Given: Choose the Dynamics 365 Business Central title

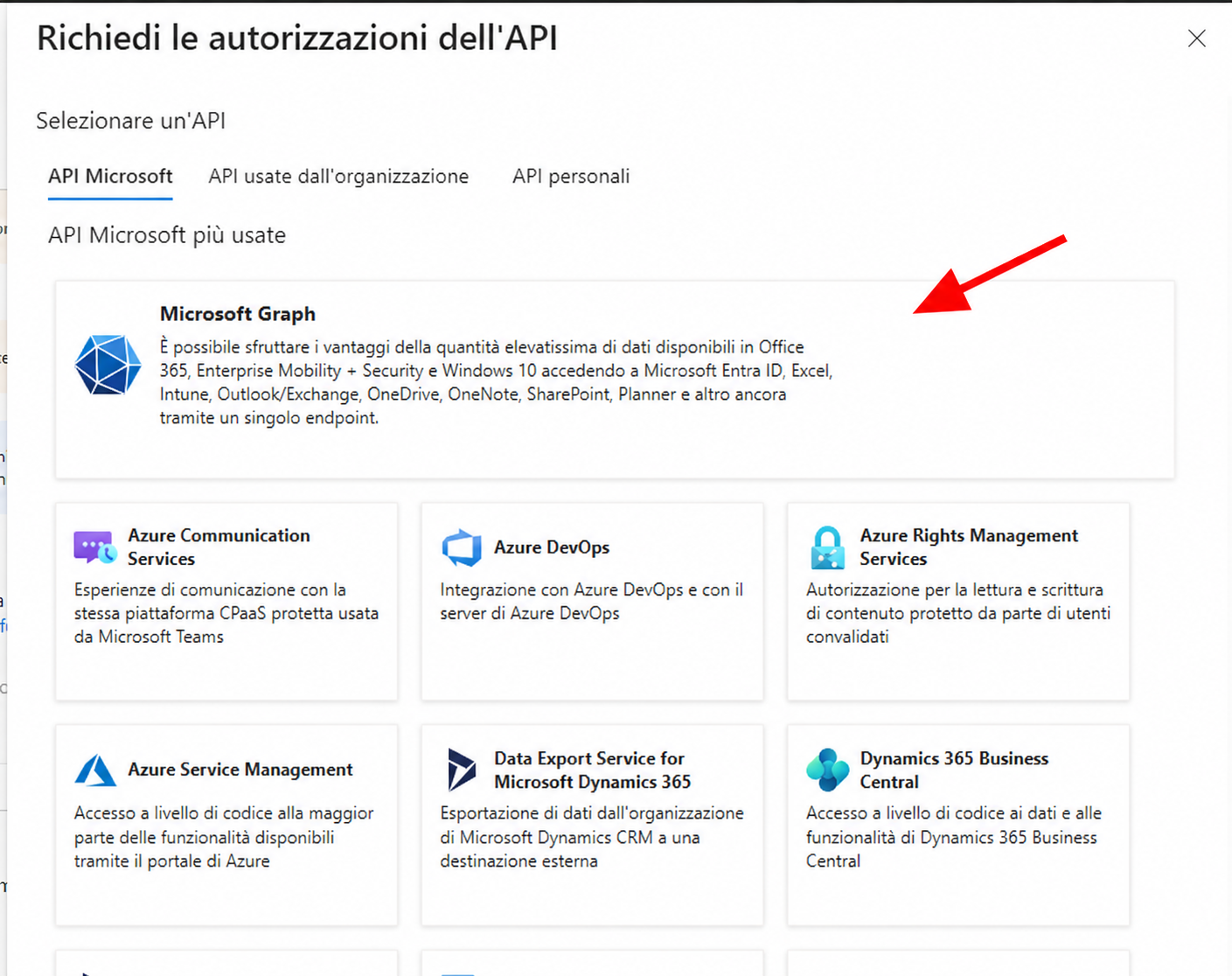Looking at the screenshot, I should (954, 770).
